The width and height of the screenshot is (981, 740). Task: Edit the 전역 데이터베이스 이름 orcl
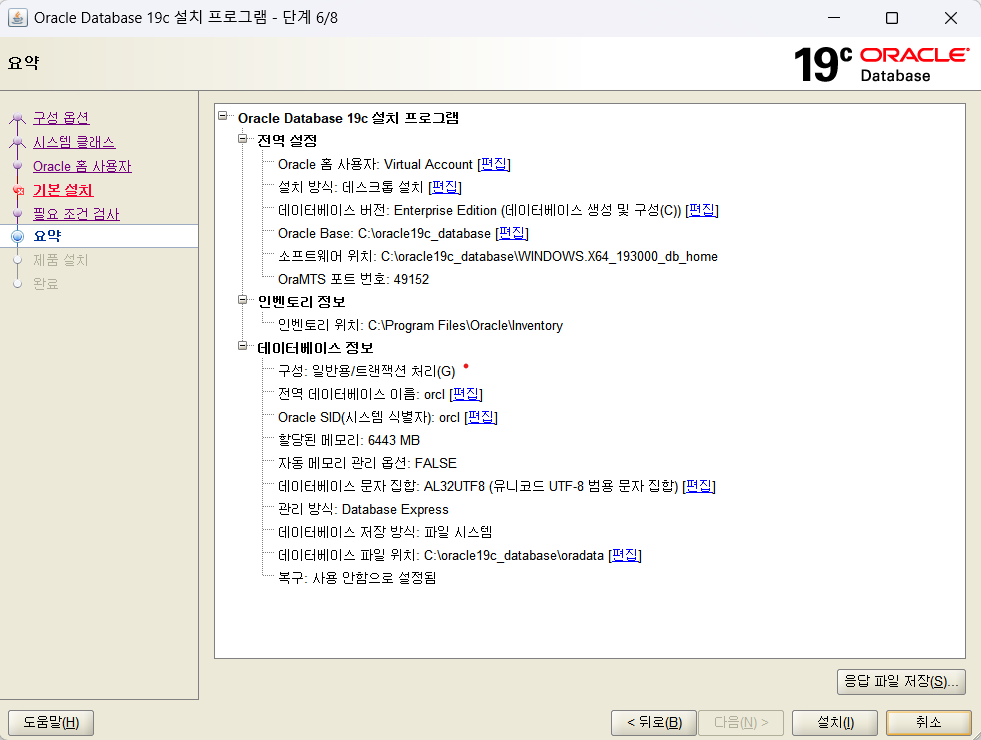click(466, 394)
